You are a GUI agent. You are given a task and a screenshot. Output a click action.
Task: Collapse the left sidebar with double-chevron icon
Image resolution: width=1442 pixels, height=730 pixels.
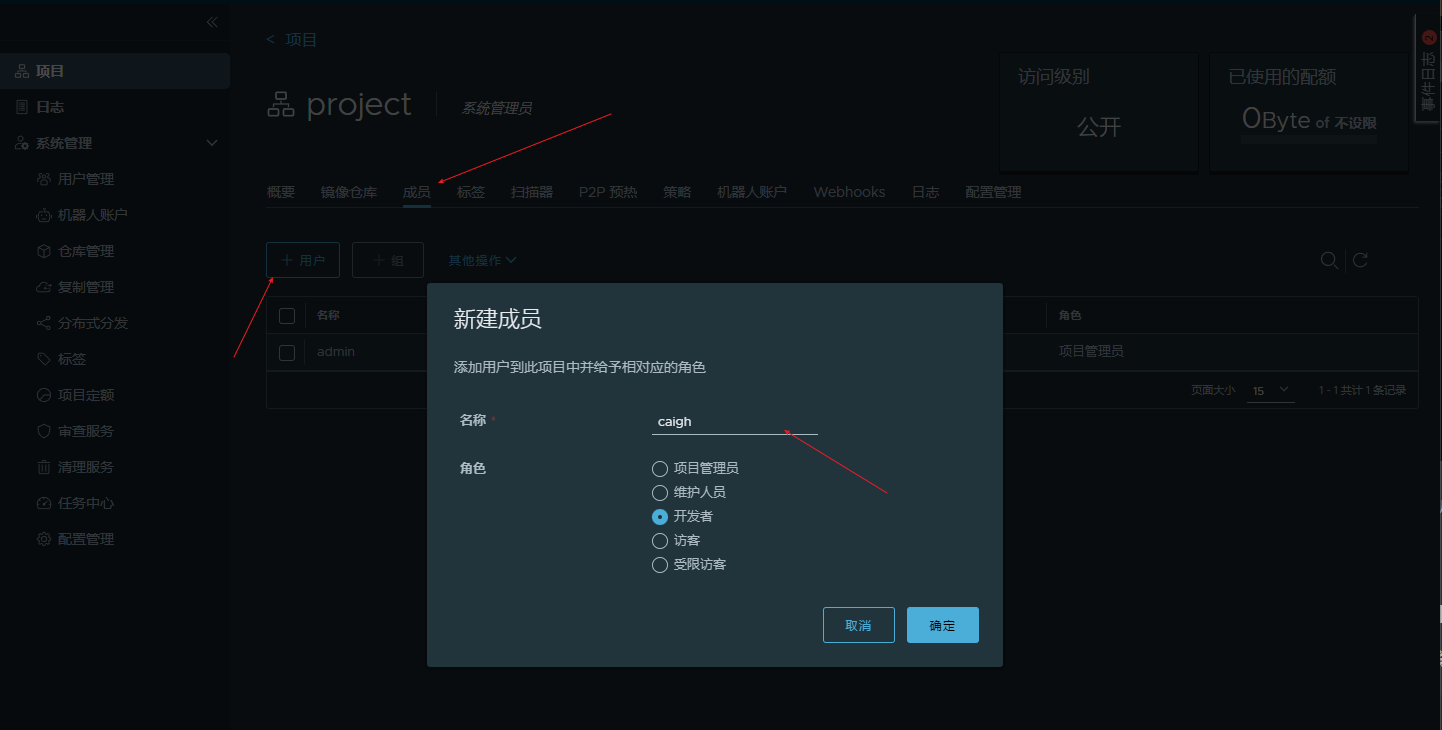[212, 22]
